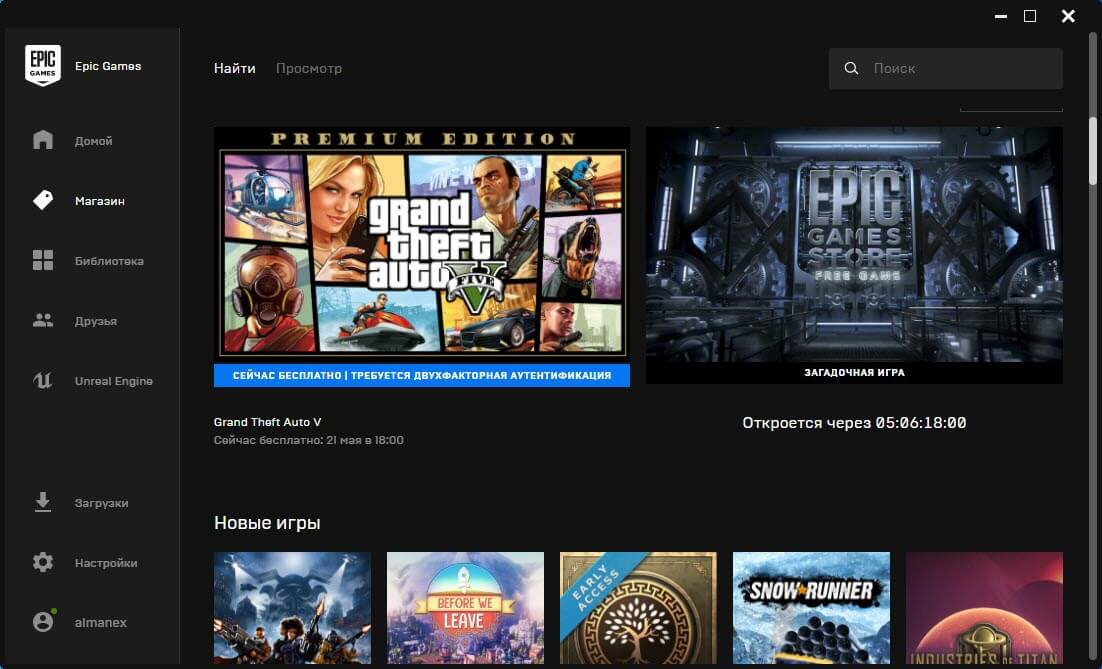Click the Сейчас бесплатно: 21 мая text
1102x669 pixels.
pyautogui.click(x=309, y=440)
